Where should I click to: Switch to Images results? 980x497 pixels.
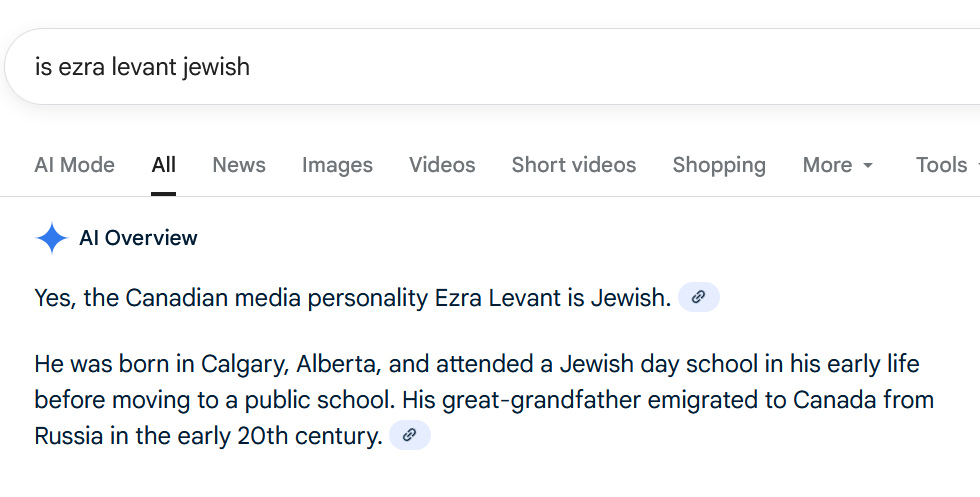[x=337, y=165]
